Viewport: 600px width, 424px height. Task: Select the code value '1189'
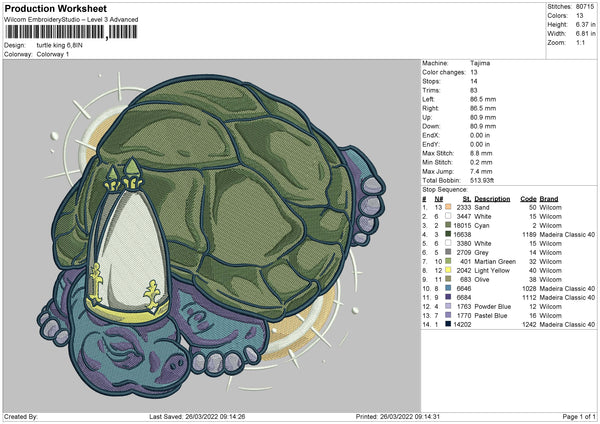pyautogui.click(x=529, y=235)
